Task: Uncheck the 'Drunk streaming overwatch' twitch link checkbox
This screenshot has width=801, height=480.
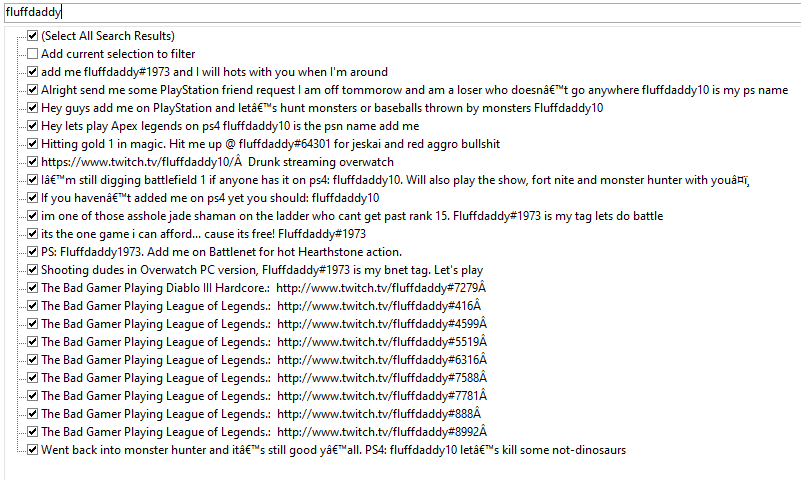Action: 33,162
